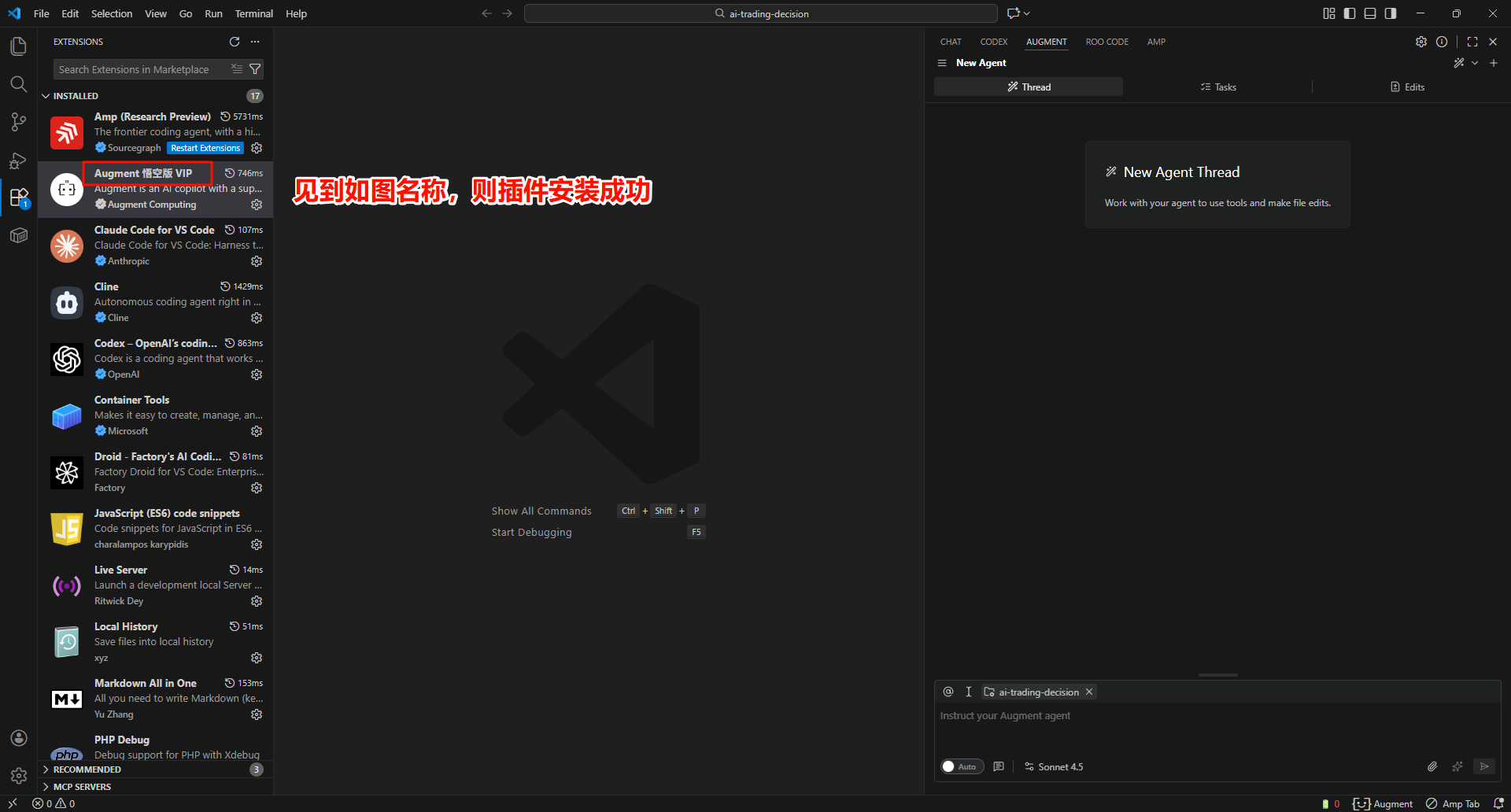Click the enhance prompt sparkle icon

click(x=1457, y=766)
